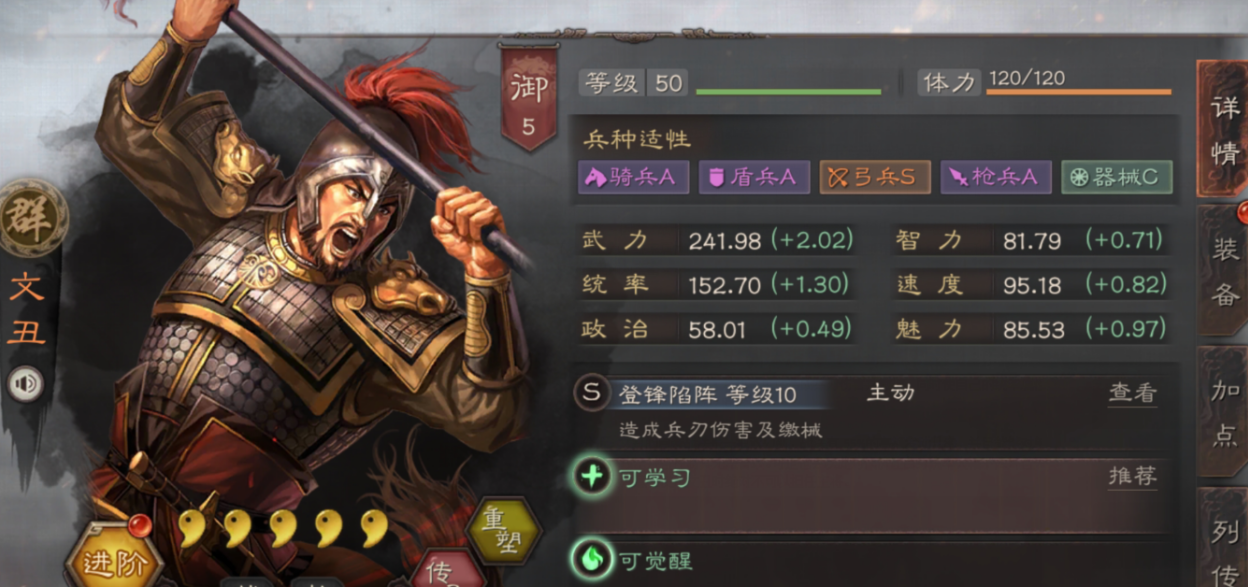Select the 骑兵A troop aptitude tag
Image resolution: width=1248 pixels, height=587 pixels.
pyautogui.click(x=634, y=178)
